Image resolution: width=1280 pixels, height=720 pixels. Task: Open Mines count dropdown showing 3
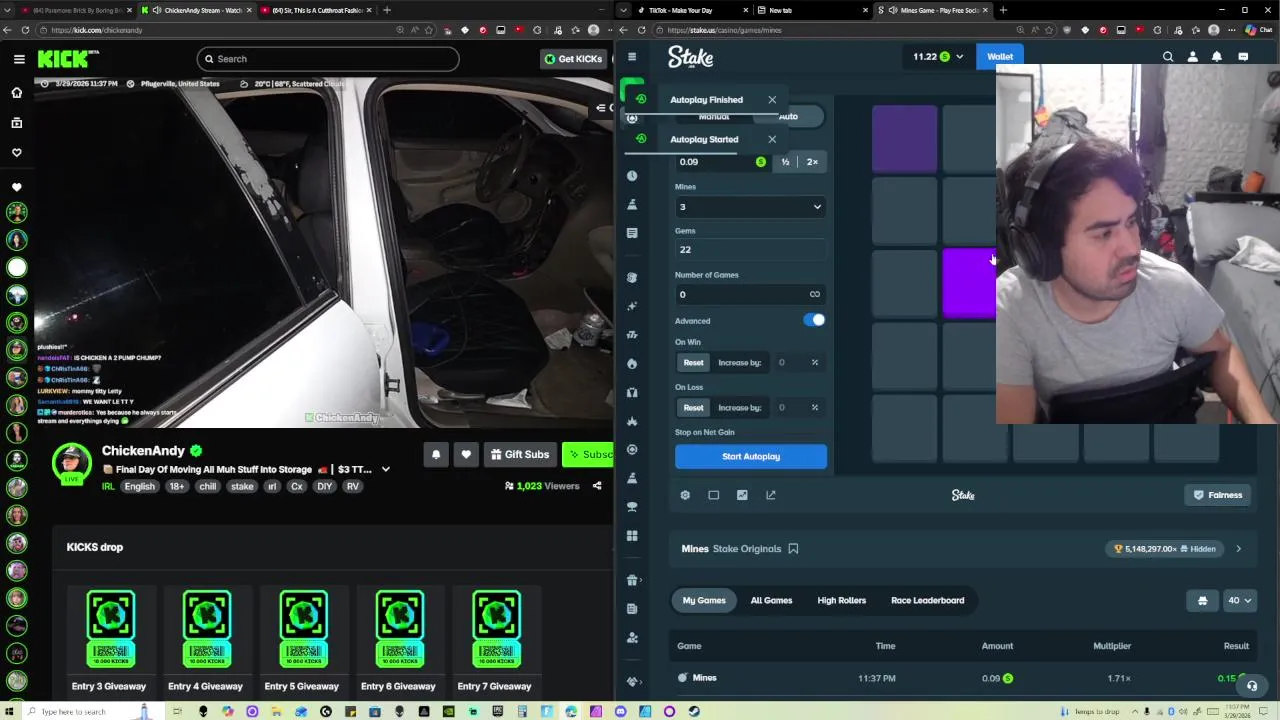point(751,207)
